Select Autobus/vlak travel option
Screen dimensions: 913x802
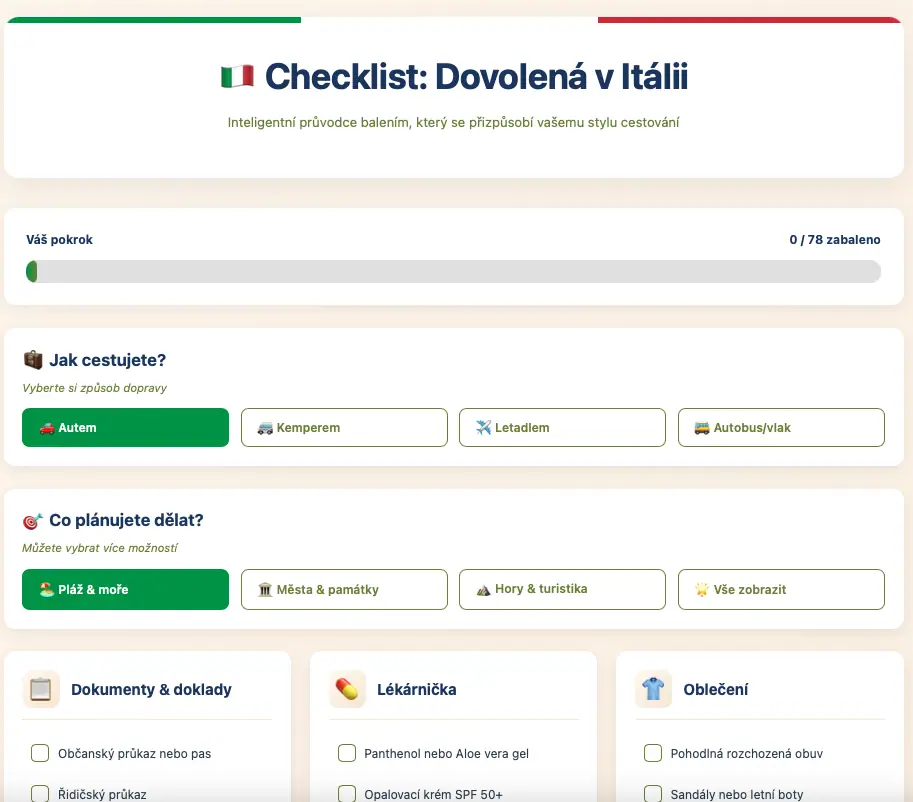click(x=781, y=428)
